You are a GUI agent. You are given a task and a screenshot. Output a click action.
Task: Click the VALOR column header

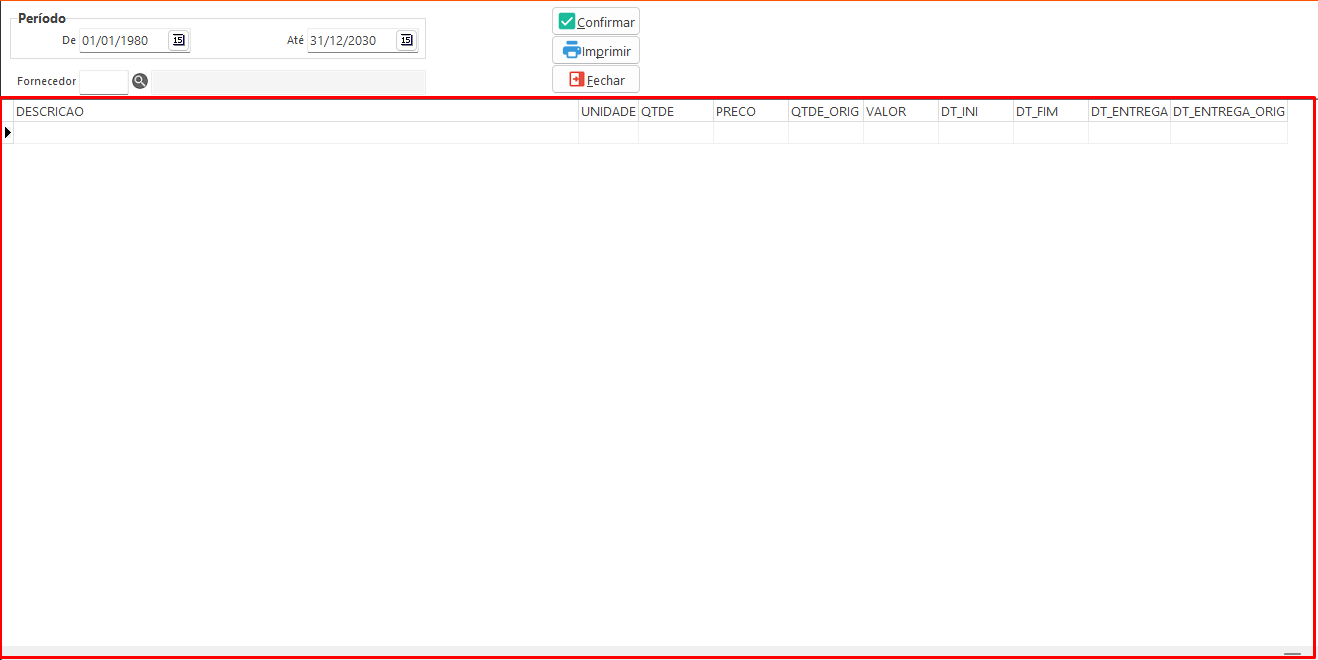pyautogui.click(x=900, y=112)
